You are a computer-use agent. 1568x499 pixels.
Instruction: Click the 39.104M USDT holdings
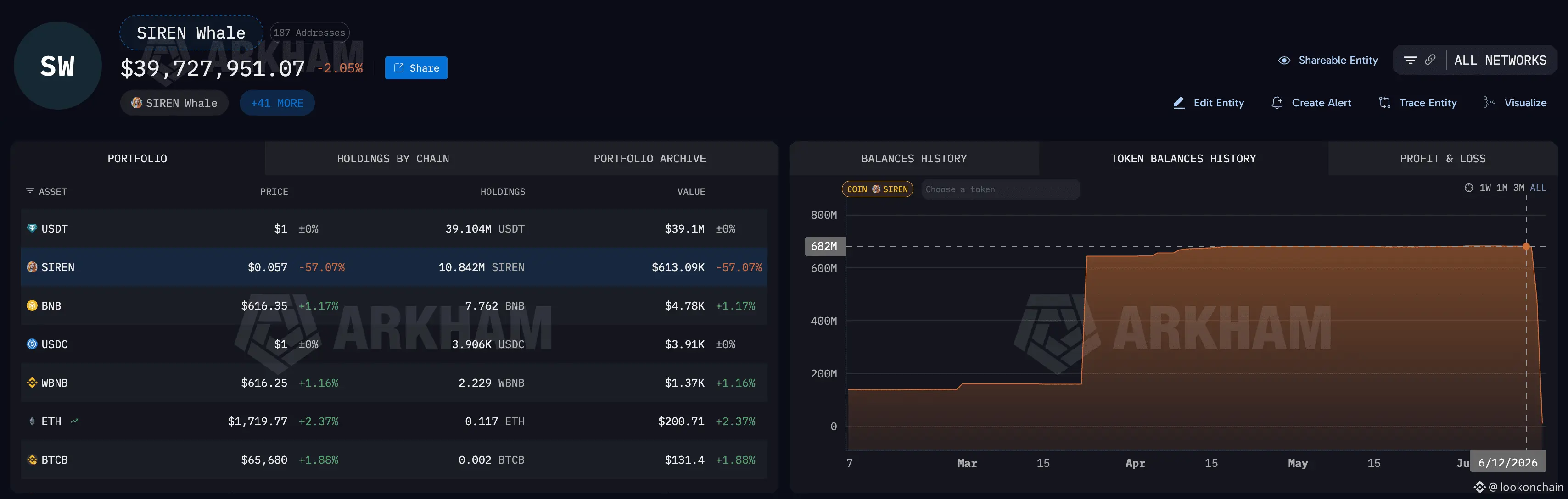pyautogui.click(x=485, y=229)
